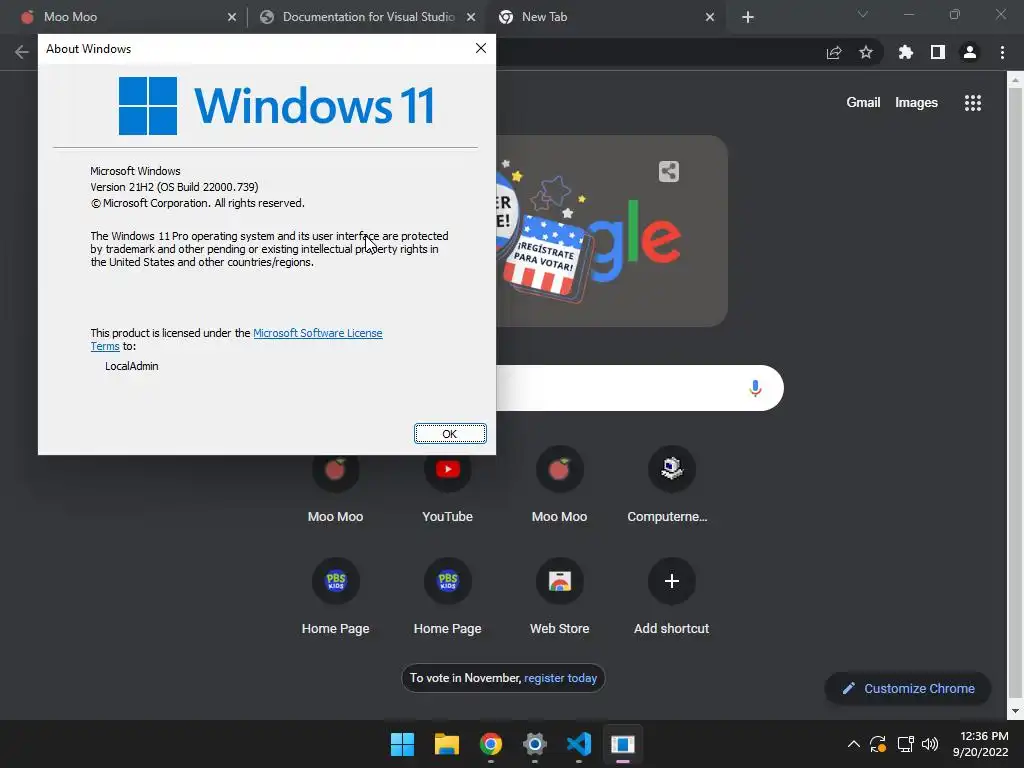Share the Google doodle via share icon
Image resolution: width=1024 pixels, height=768 pixels.
[x=669, y=172]
